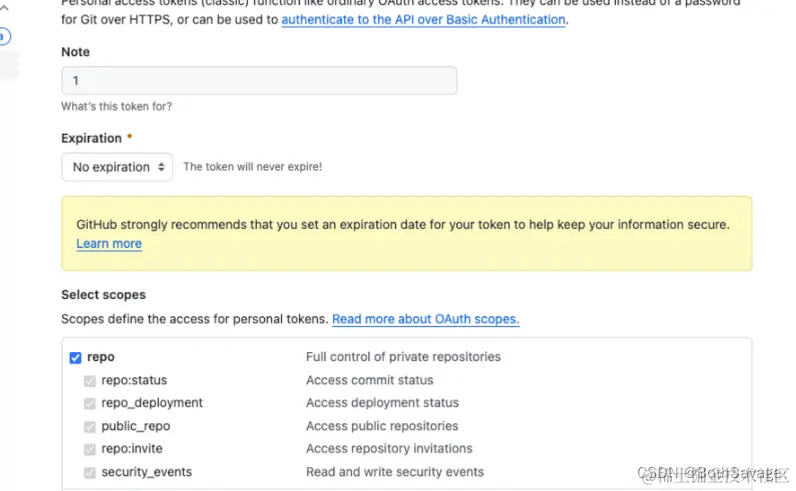Click the Expiration field label

click(x=92, y=138)
